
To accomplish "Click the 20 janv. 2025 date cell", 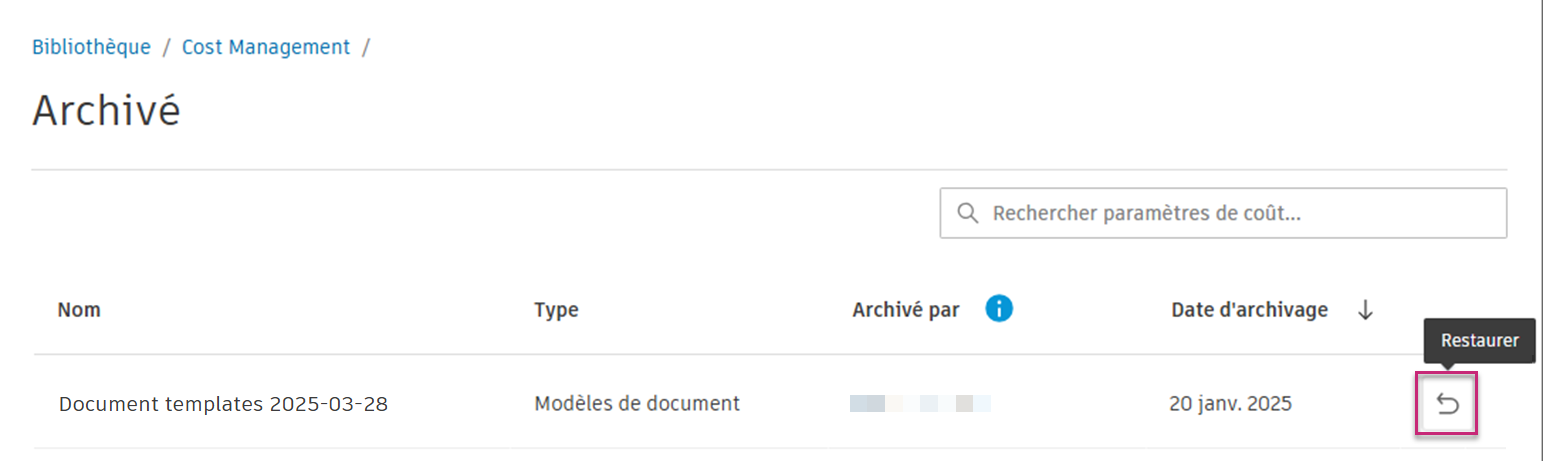I will pos(1230,404).
